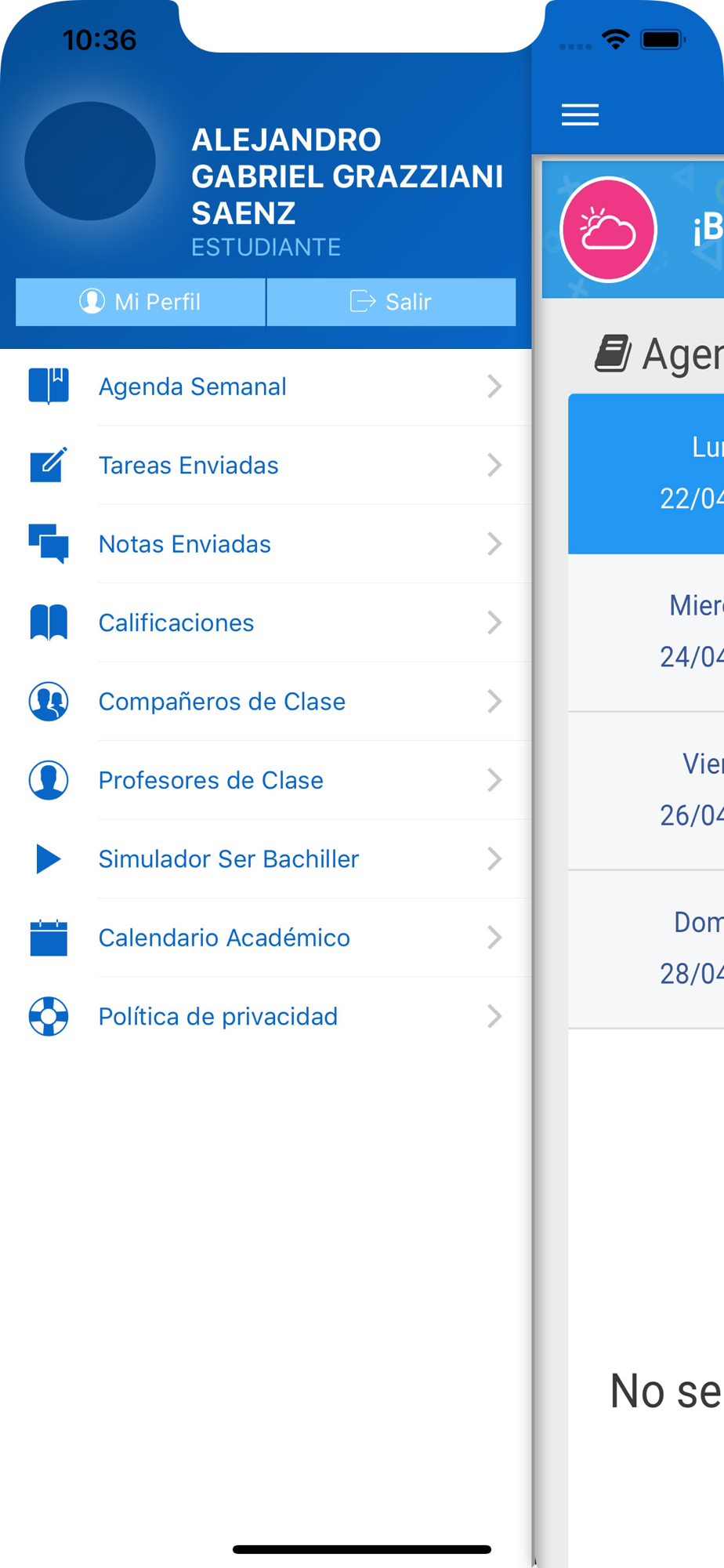This screenshot has width=724, height=1568.
Task: Tap the Política de privacidad lifebuoy icon
Action: tap(49, 1016)
